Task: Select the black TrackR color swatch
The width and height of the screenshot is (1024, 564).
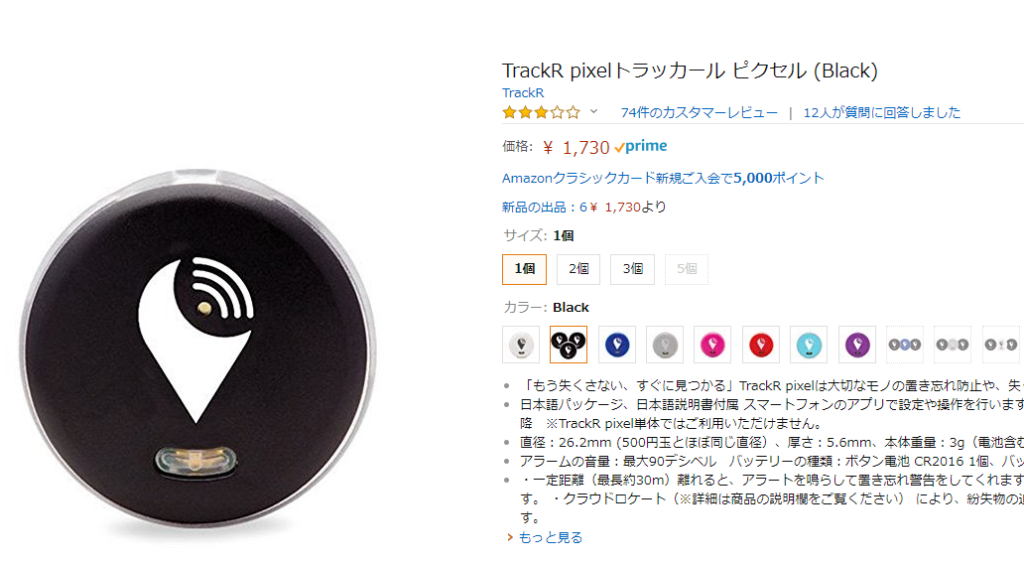Action: click(x=568, y=344)
